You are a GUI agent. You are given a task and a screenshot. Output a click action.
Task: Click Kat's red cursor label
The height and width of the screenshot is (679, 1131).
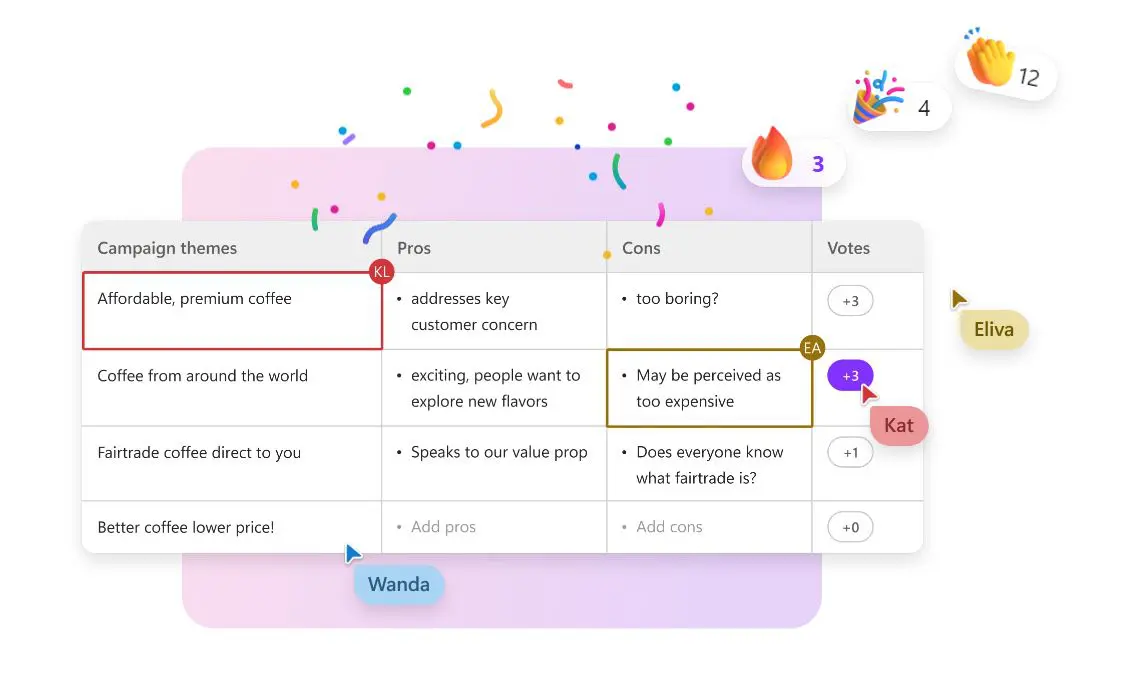pos(899,426)
